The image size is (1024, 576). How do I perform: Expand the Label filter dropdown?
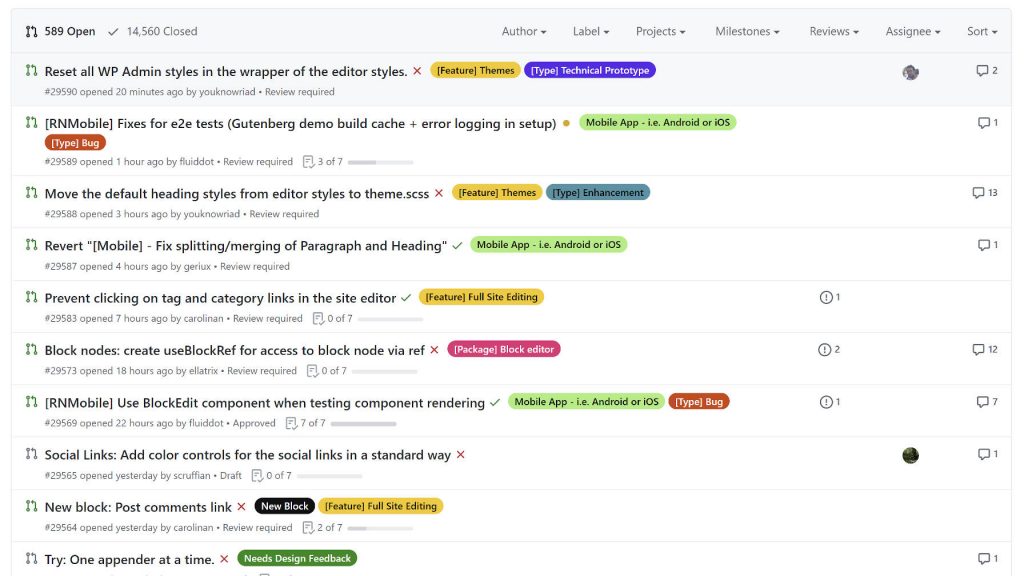tap(590, 32)
